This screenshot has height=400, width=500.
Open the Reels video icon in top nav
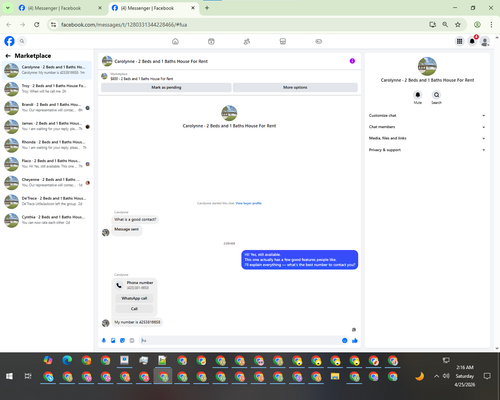coord(211,41)
